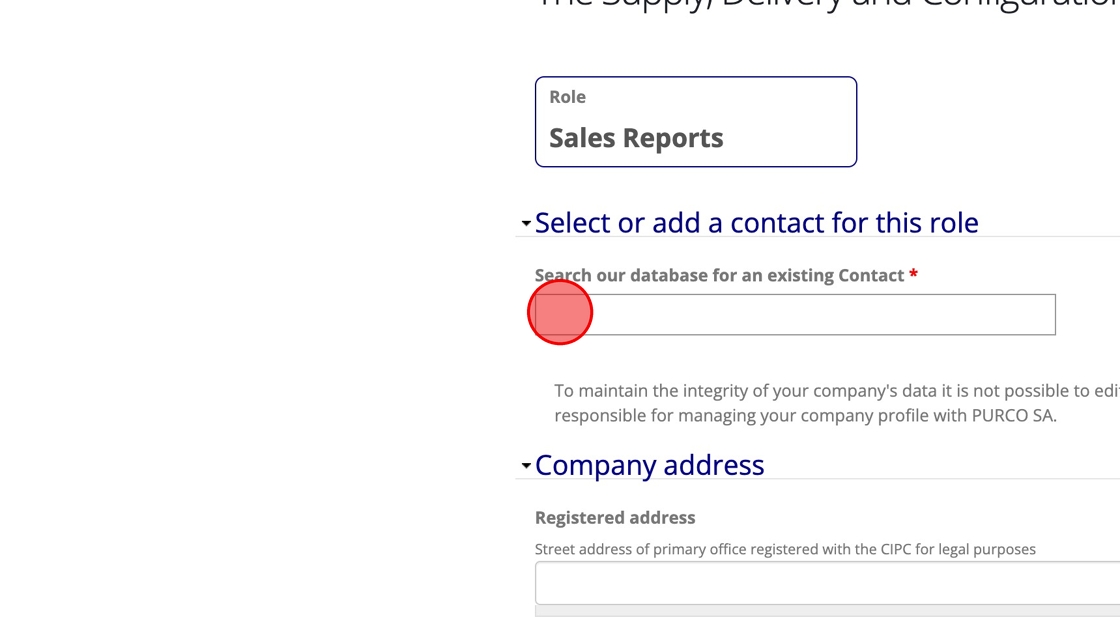Viewport: 1120px width, 626px height.
Task: Click the 'Sales Reports' role value text
Action: tap(636, 138)
